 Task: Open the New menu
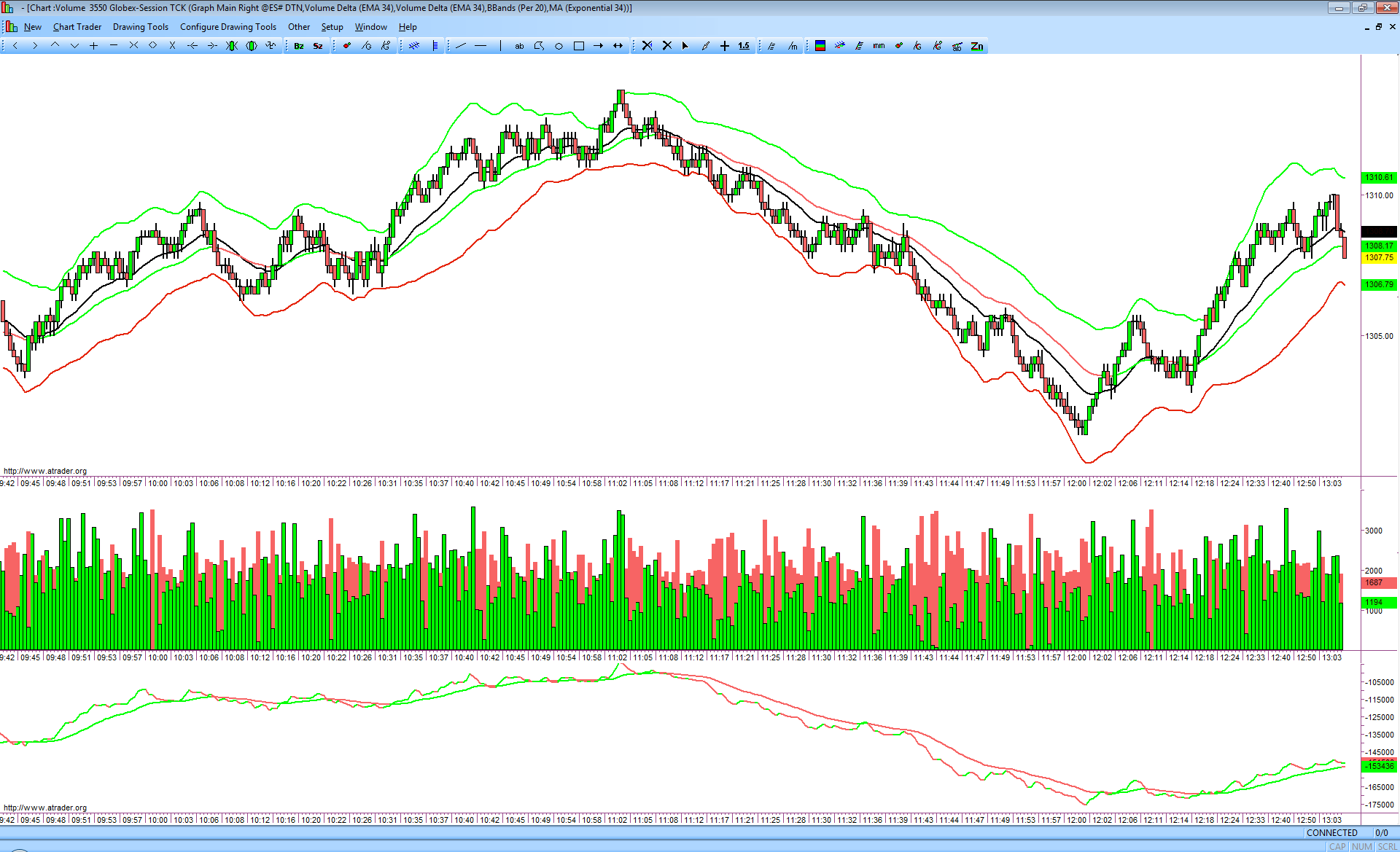[33, 27]
